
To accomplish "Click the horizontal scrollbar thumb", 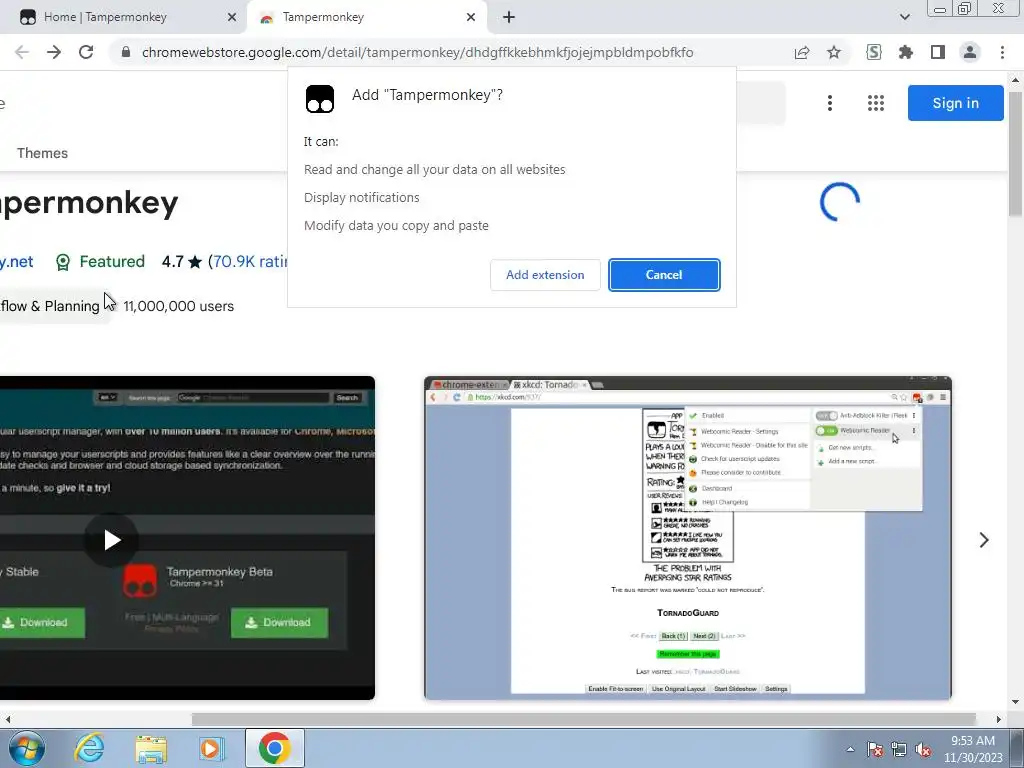I will (583, 719).
